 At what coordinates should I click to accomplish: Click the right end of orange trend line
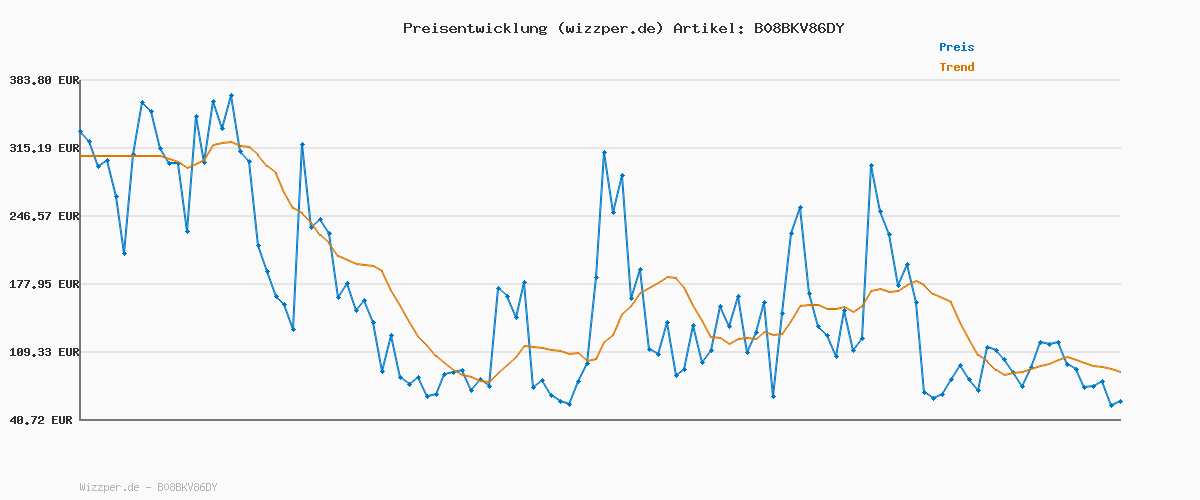1120,372
